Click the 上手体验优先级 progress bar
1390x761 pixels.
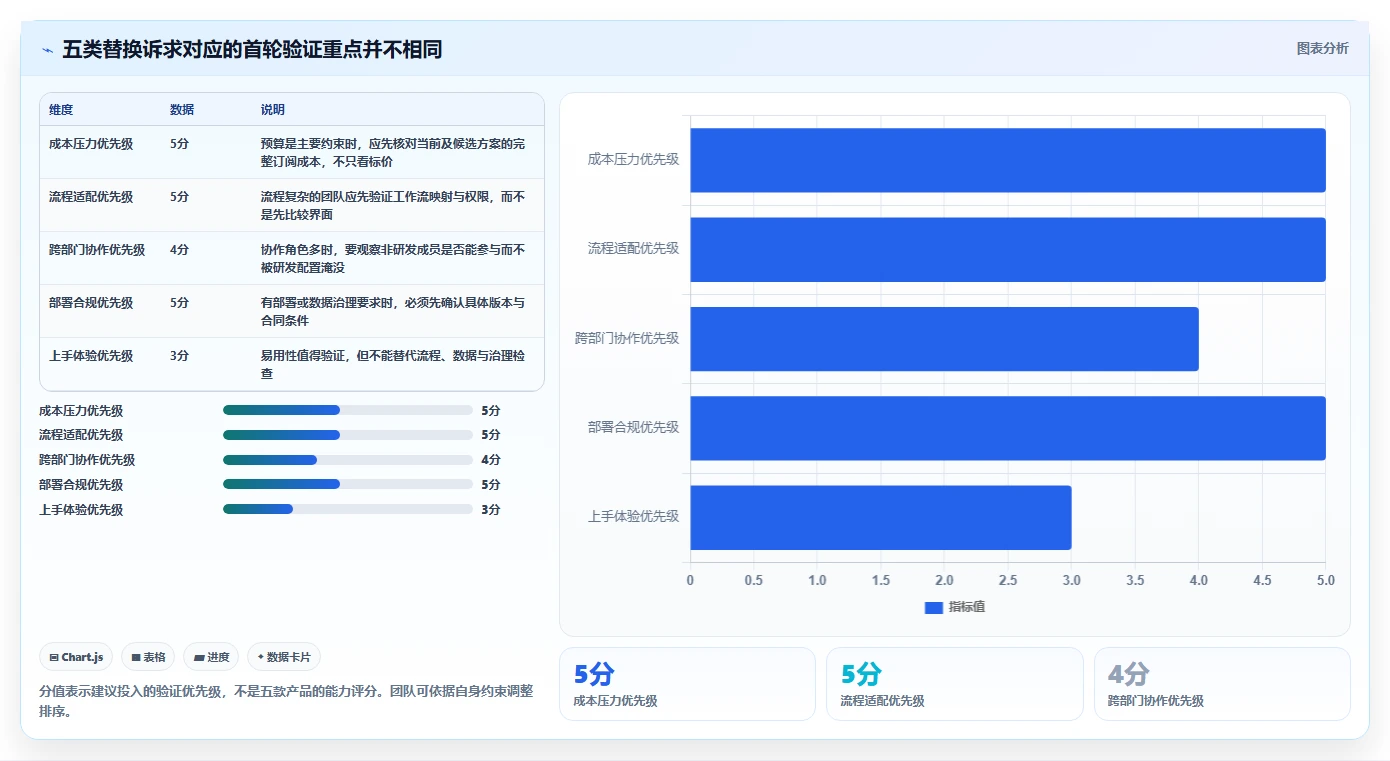[x=348, y=509]
